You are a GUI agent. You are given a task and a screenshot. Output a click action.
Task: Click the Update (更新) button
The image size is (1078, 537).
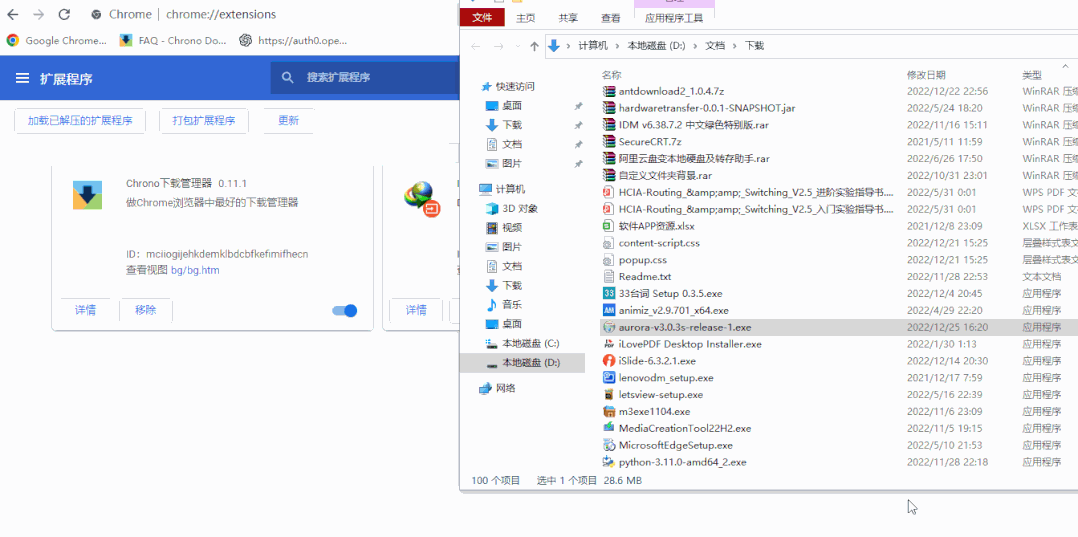289,121
